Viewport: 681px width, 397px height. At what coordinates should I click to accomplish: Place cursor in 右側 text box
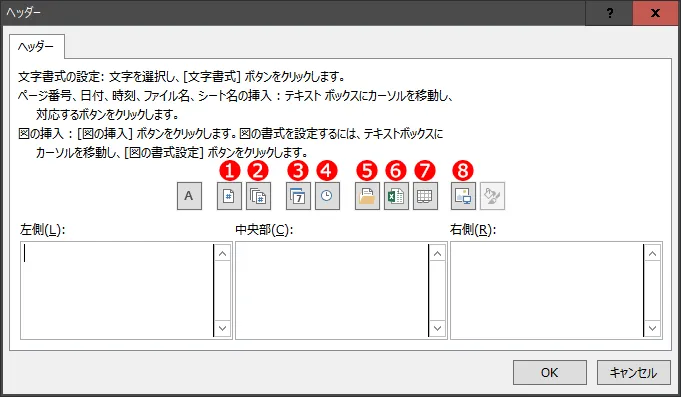(547, 291)
